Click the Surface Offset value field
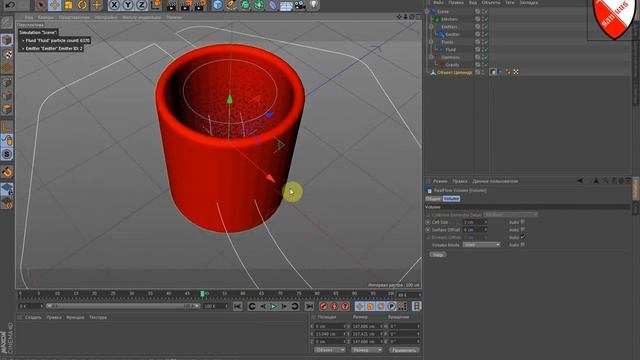 [x=473, y=230]
